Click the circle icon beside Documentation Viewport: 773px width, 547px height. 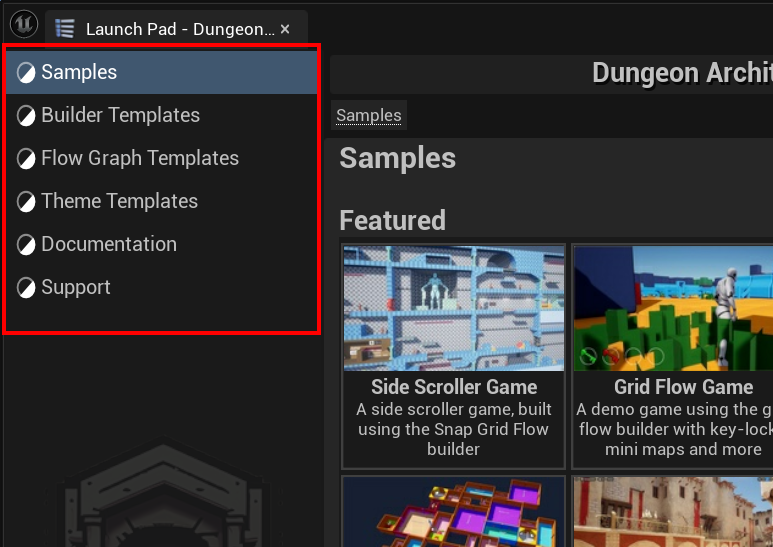[26, 244]
